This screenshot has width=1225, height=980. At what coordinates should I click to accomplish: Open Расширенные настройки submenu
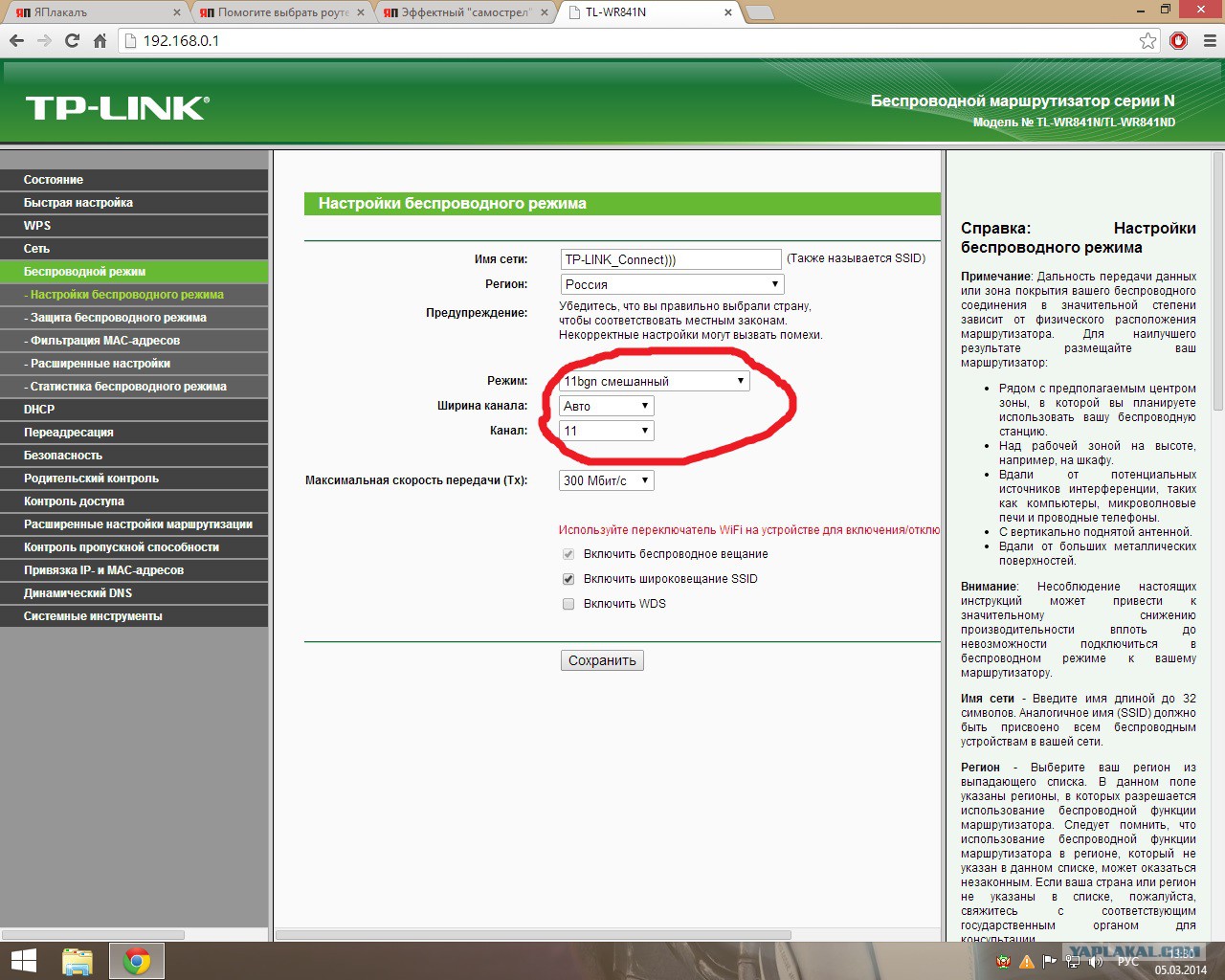tap(134, 364)
